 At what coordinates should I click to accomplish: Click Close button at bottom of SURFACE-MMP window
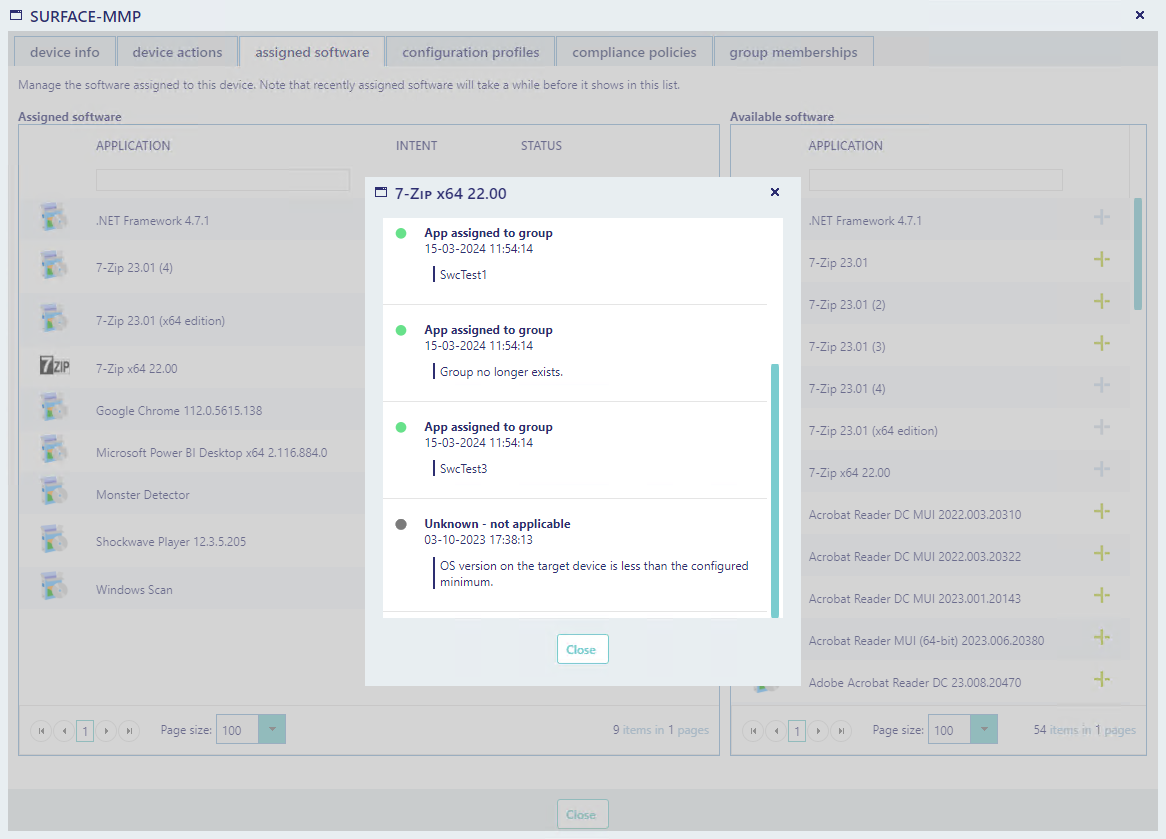(582, 814)
